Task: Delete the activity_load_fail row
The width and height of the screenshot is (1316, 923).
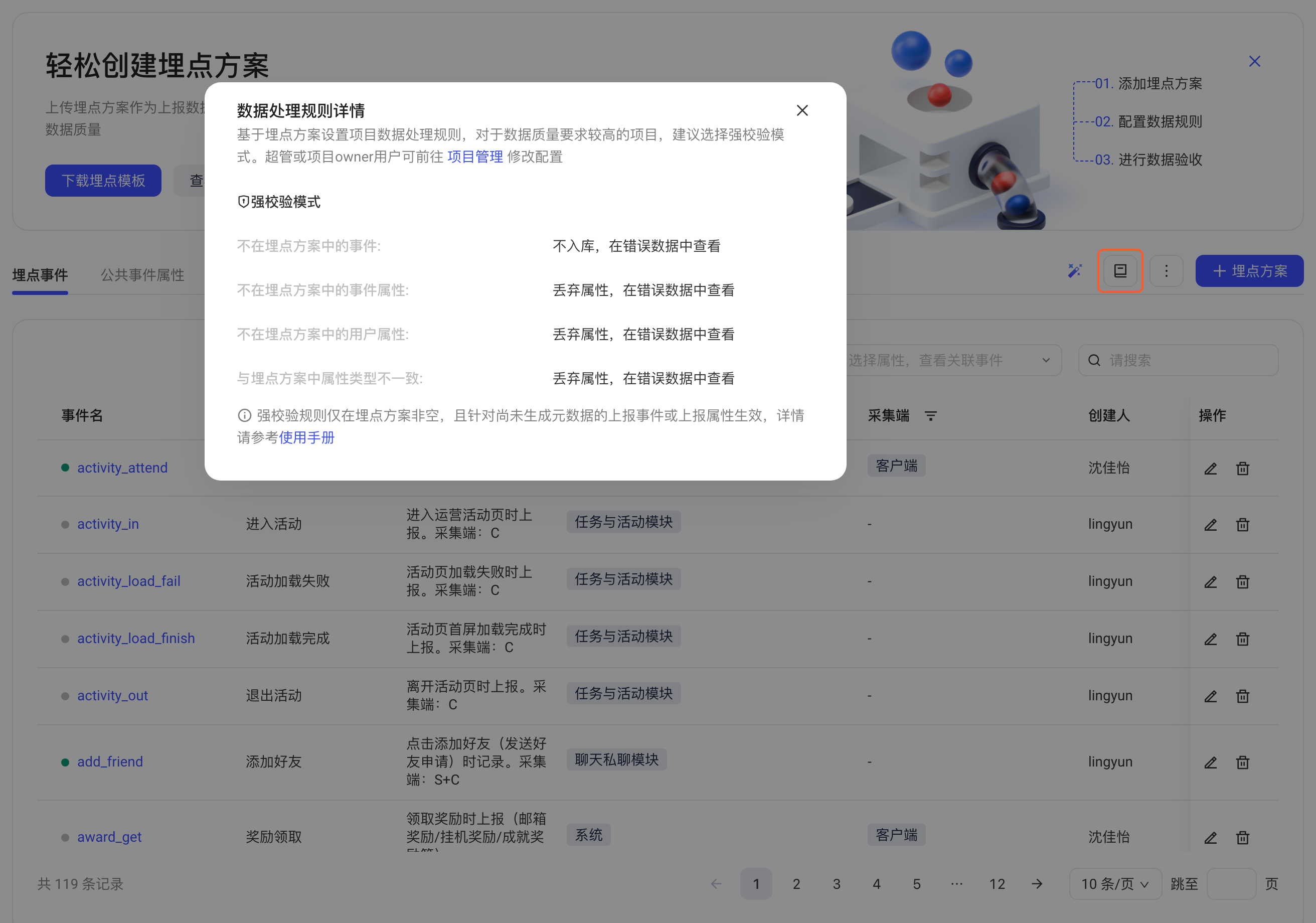Action: 1242,582
